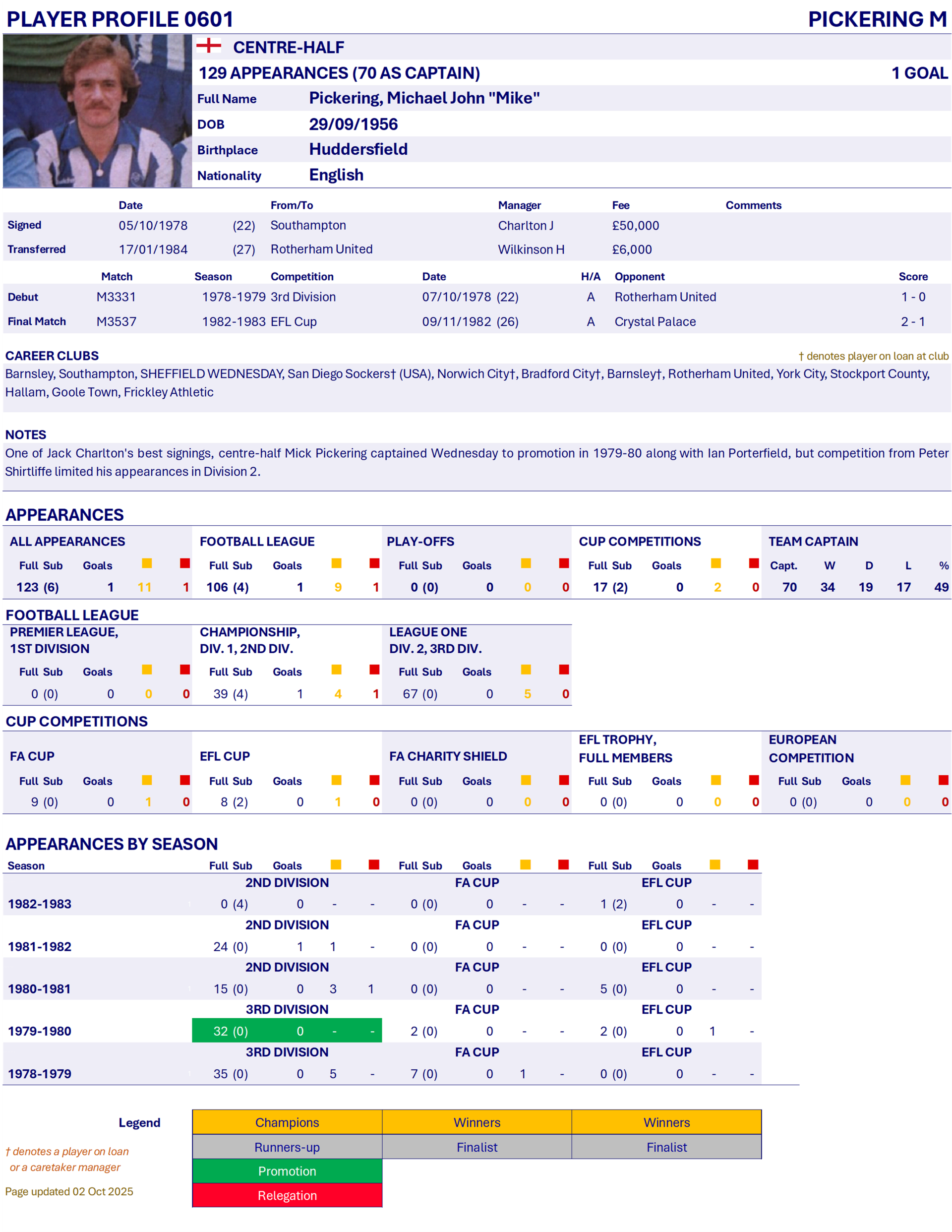The height and width of the screenshot is (1232, 952).
Task: Click yellow card icon under All Appearances
Action: 147,563
